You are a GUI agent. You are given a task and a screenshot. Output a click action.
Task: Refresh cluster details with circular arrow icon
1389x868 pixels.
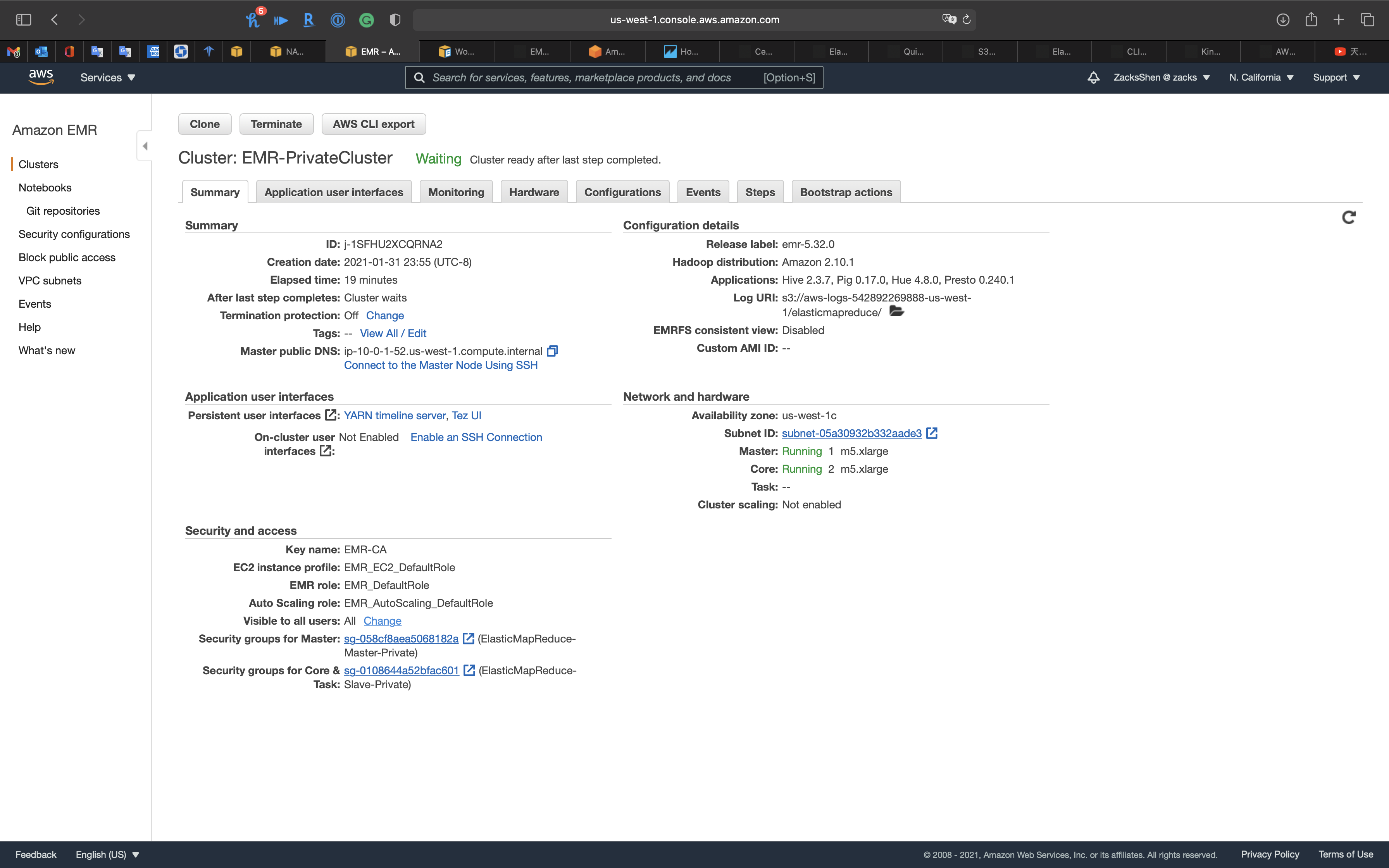[1348, 217]
